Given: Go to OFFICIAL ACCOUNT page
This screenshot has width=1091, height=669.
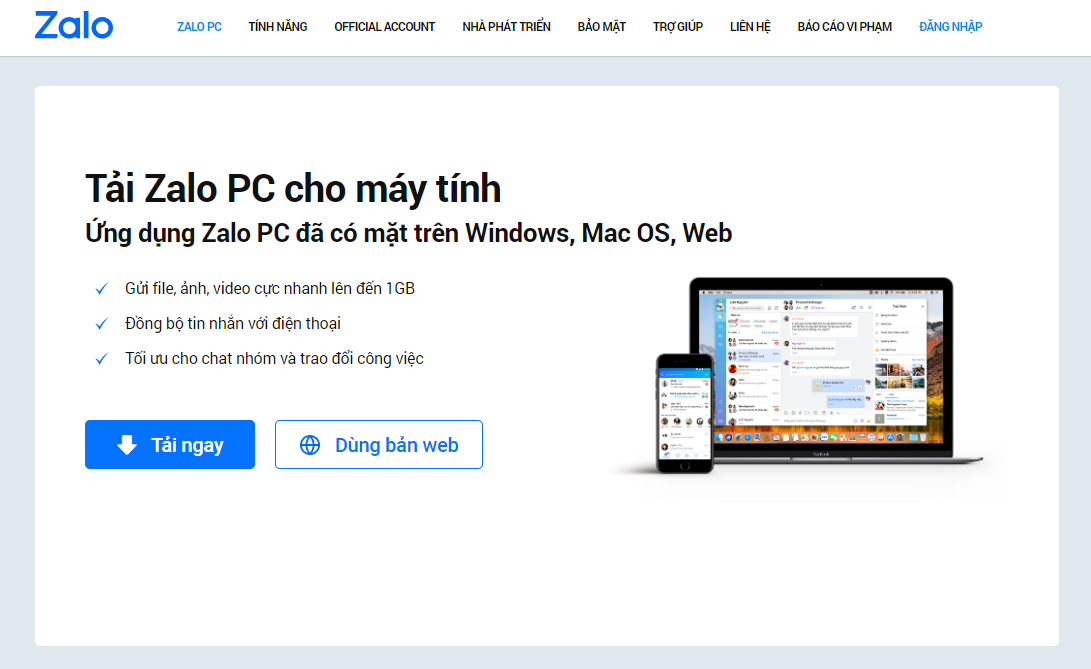Looking at the screenshot, I should pos(385,26).
